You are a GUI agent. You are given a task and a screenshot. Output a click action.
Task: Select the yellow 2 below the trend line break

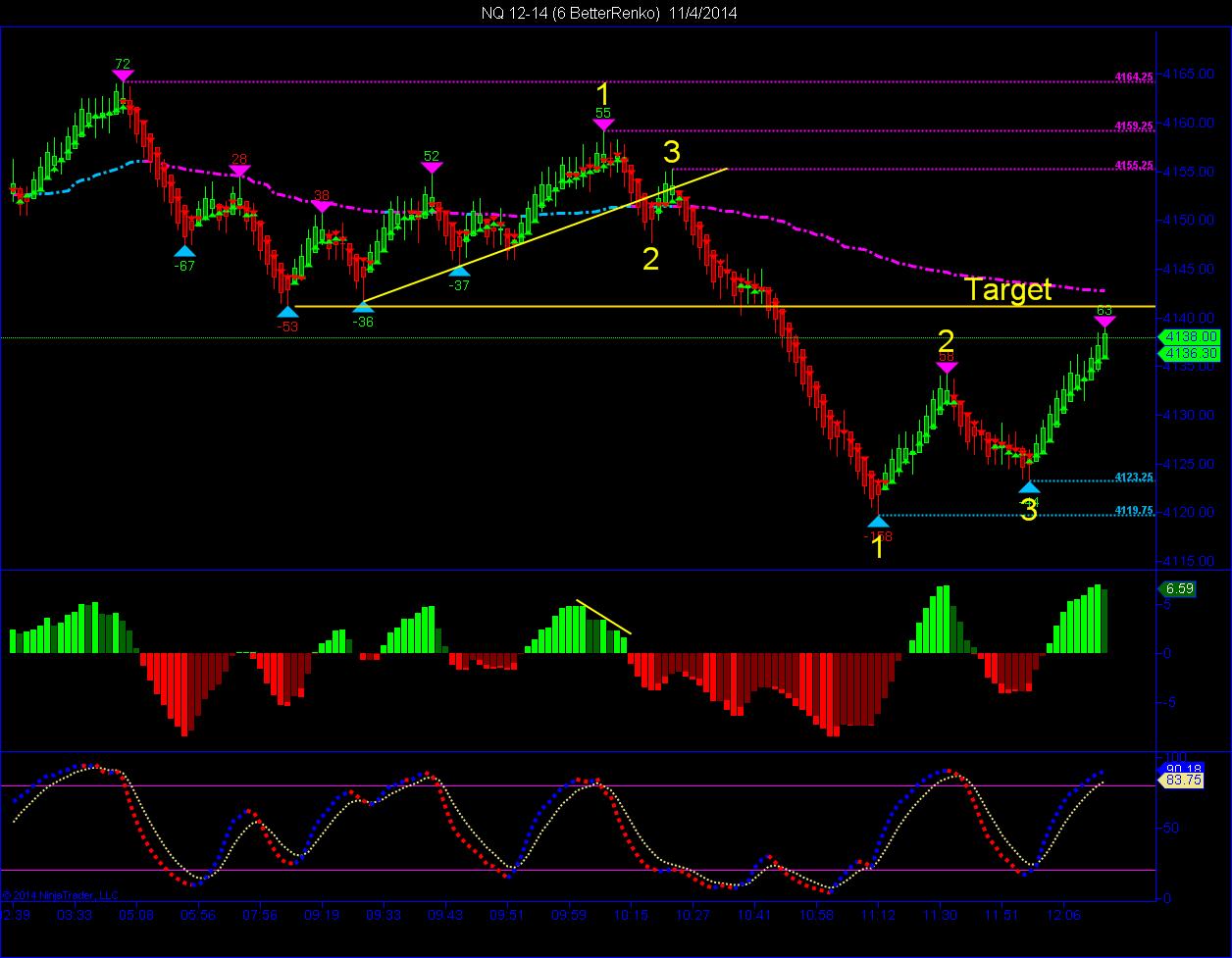[x=651, y=259]
